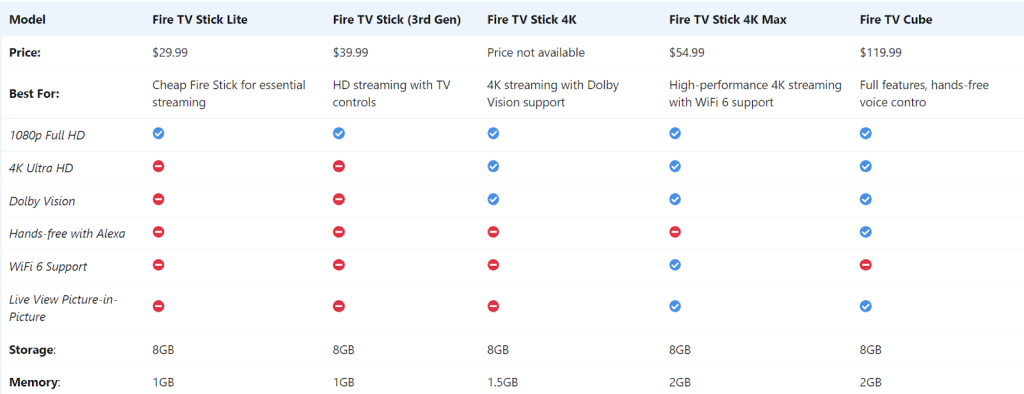Click the red Dolby Vision icon for Fire TV Stick (3rd Gen)
The width and height of the screenshot is (1024, 394).
338,199
